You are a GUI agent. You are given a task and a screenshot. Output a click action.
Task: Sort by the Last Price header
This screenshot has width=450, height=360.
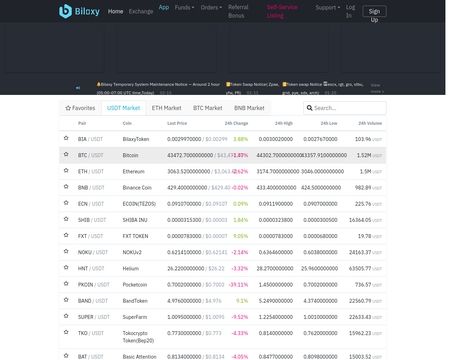coord(177,123)
